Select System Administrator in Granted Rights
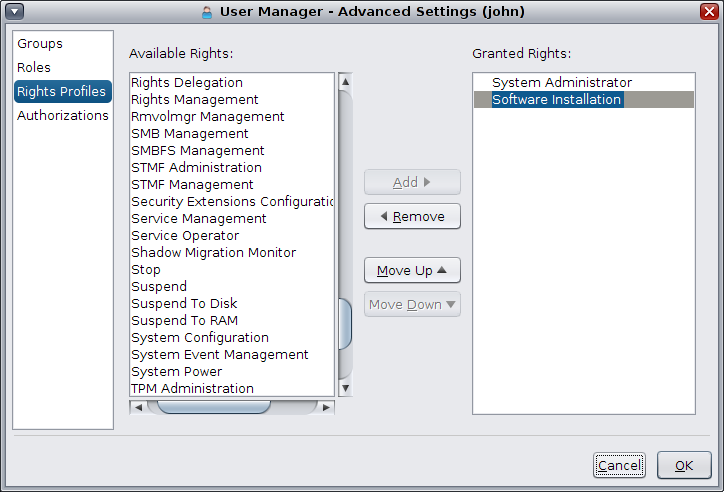Image resolution: width=724 pixels, height=492 pixels. click(561, 83)
